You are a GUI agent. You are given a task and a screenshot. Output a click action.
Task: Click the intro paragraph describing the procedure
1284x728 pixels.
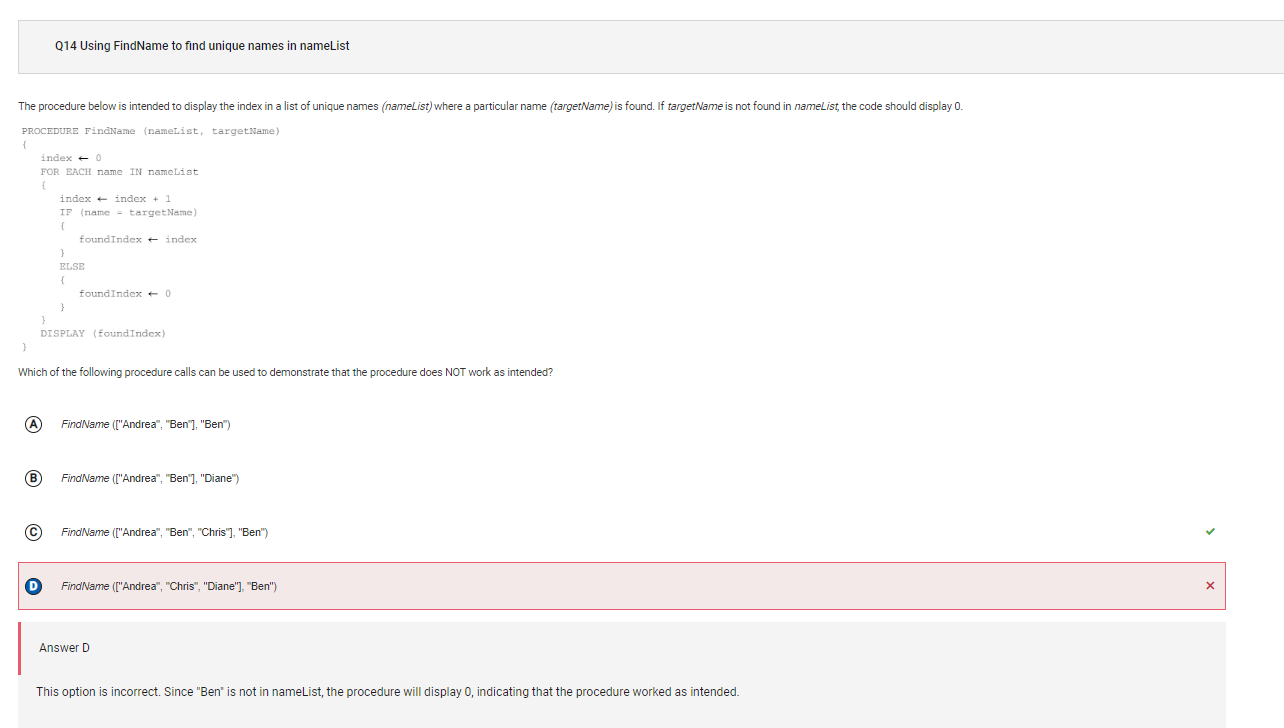(490, 106)
